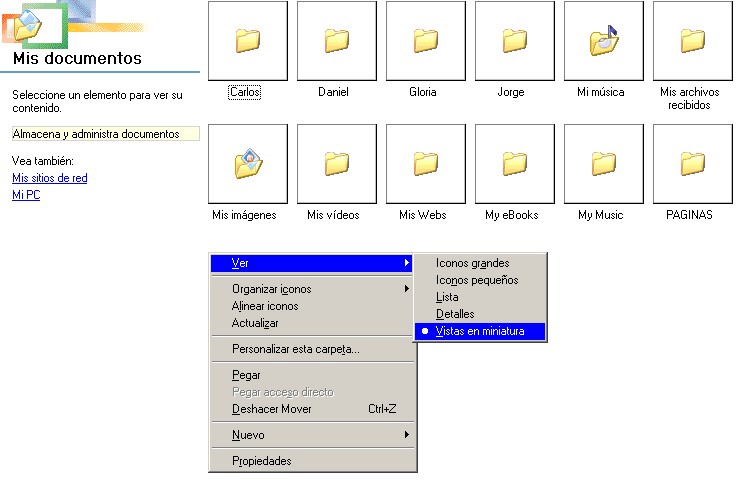Click the Mis documentos title heading
The height and width of the screenshot is (485, 744).
pyautogui.click(x=77, y=58)
